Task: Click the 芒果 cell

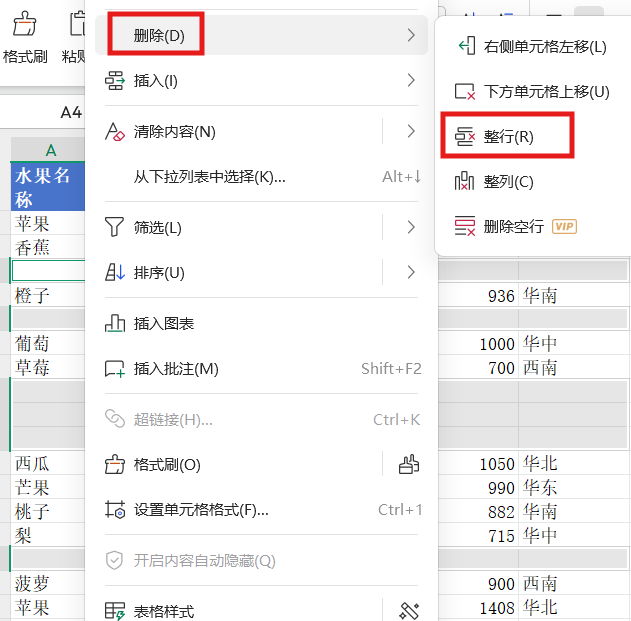Action: (48, 487)
